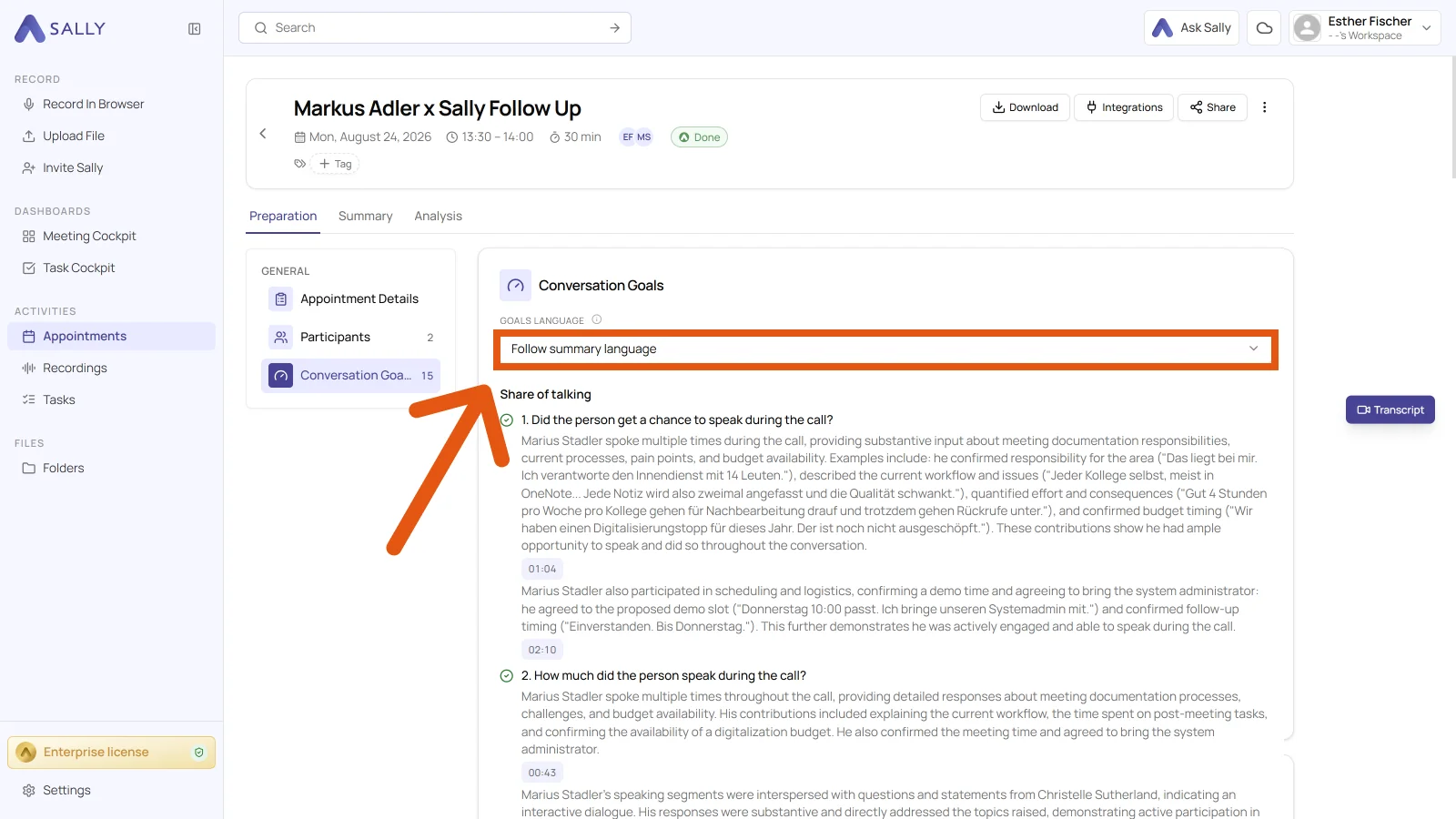Screen dimensions: 1456x819
Task: Click the meeting date Mon, August 24, 2026
Action: pos(362,137)
